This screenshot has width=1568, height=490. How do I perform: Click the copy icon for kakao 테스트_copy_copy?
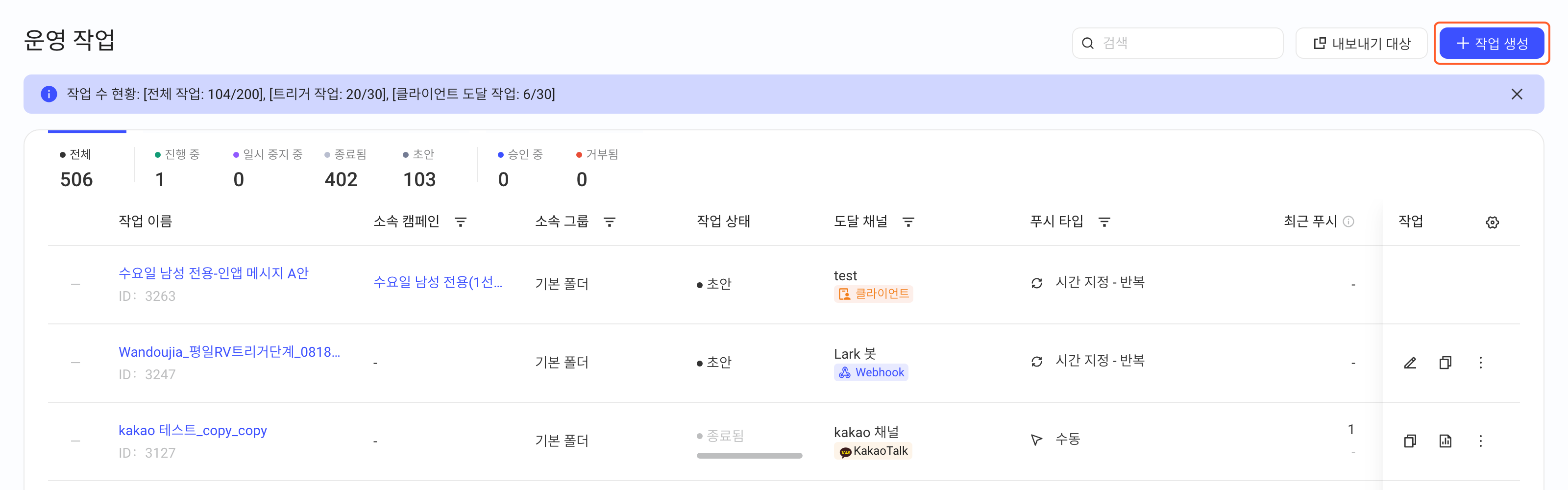pos(1410,441)
